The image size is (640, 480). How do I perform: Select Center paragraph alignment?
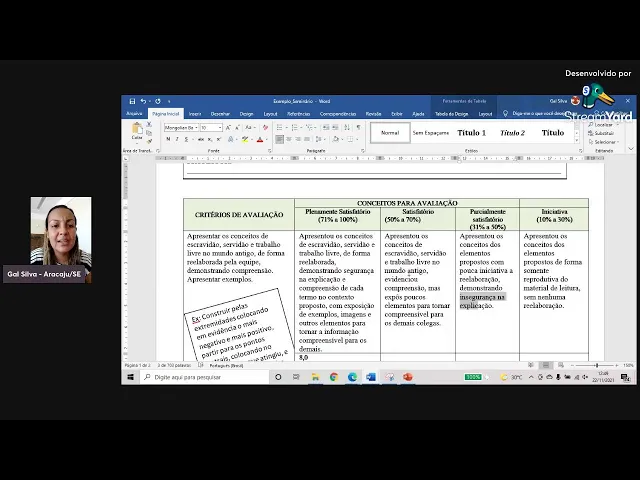click(289, 140)
